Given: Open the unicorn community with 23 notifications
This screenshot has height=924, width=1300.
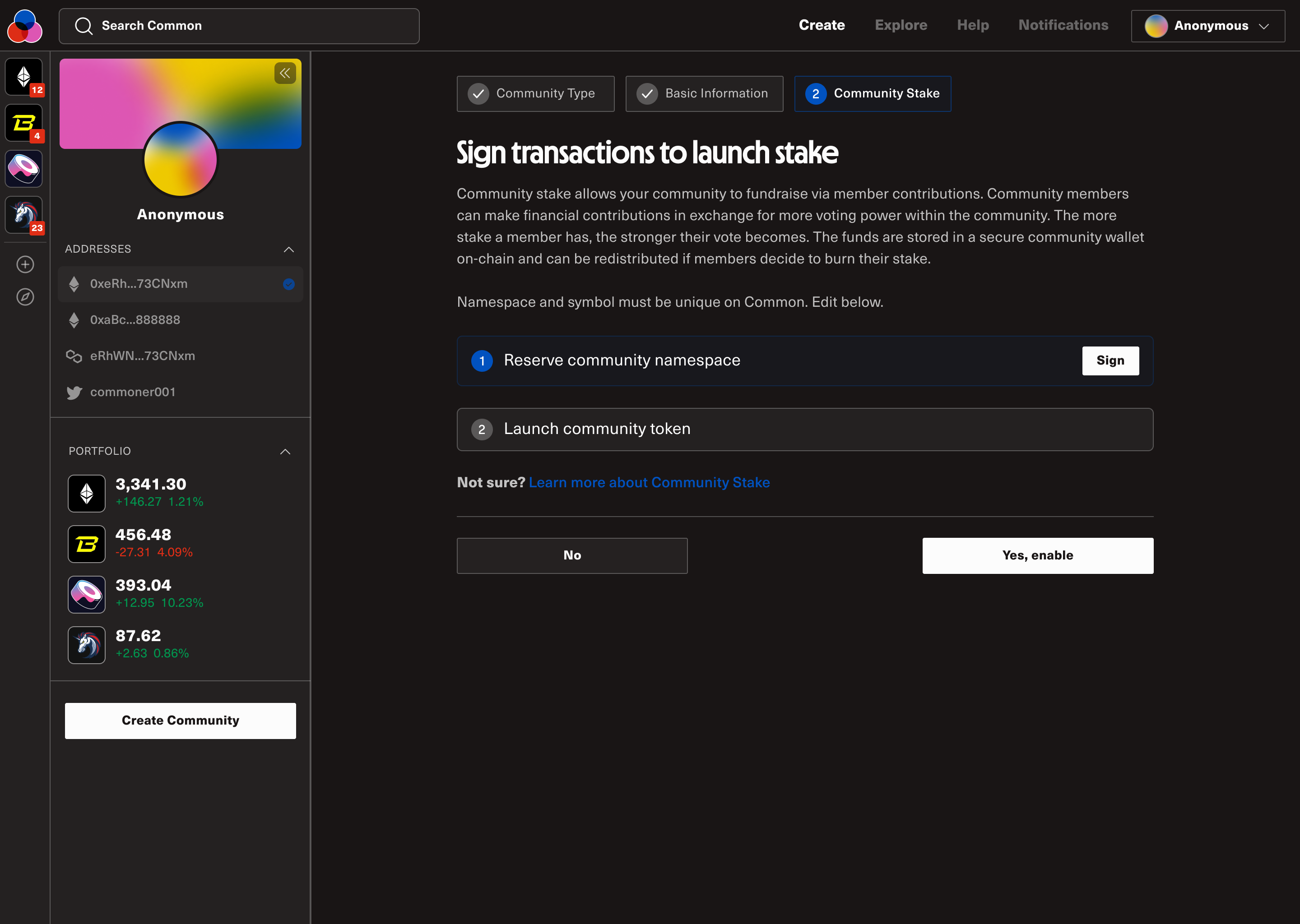Looking at the screenshot, I should pyautogui.click(x=24, y=214).
